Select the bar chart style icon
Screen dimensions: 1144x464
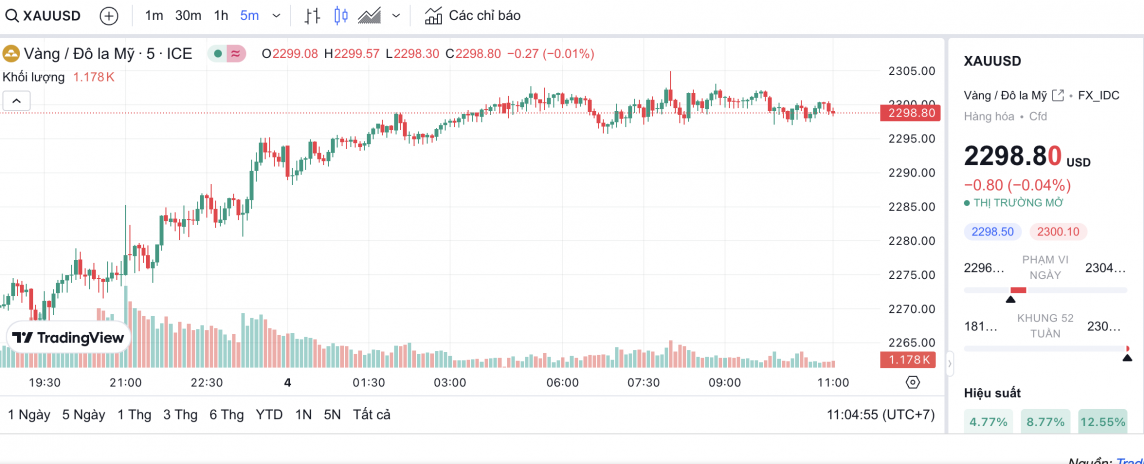tap(313, 16)
